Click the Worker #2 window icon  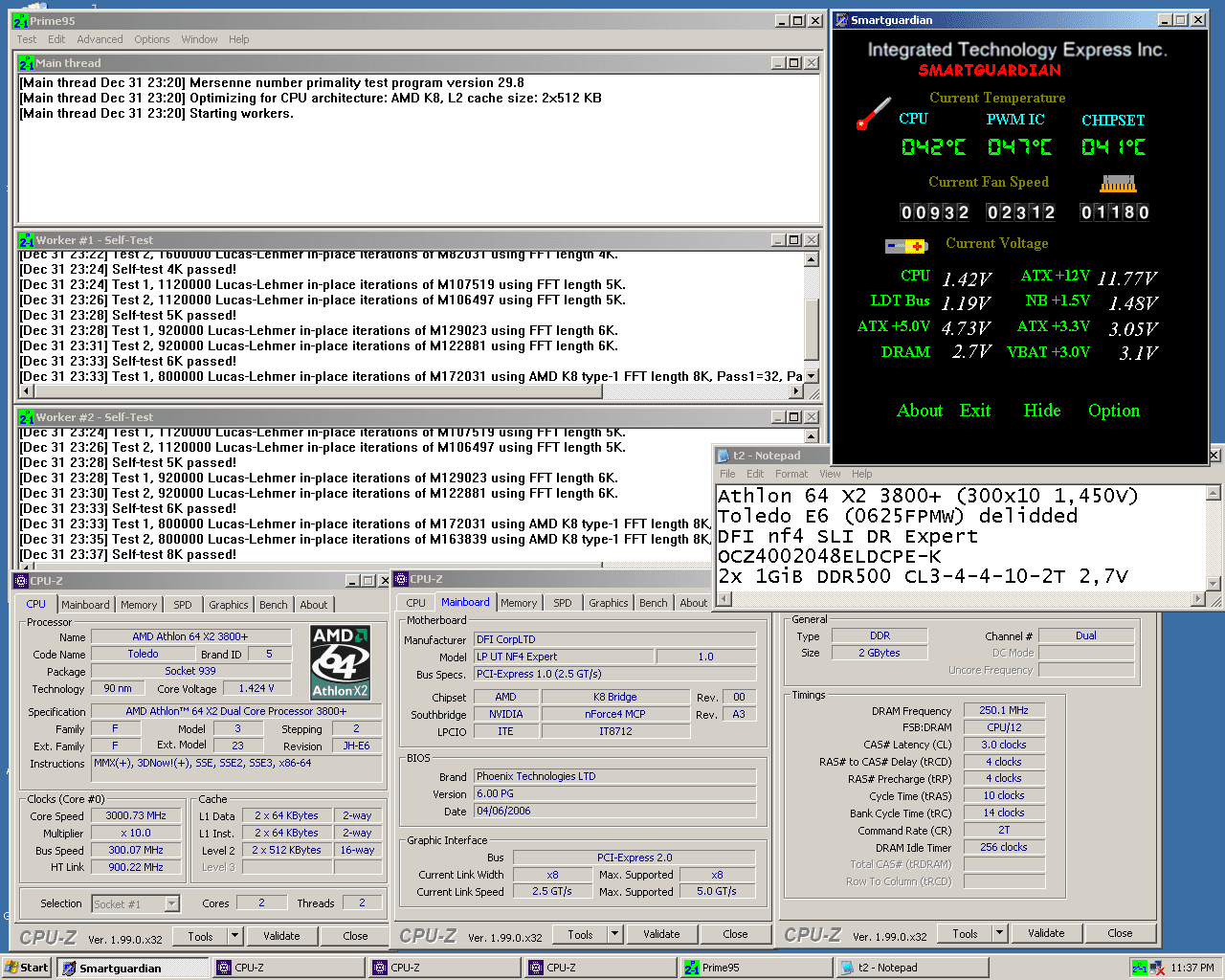tap(27, 417)
